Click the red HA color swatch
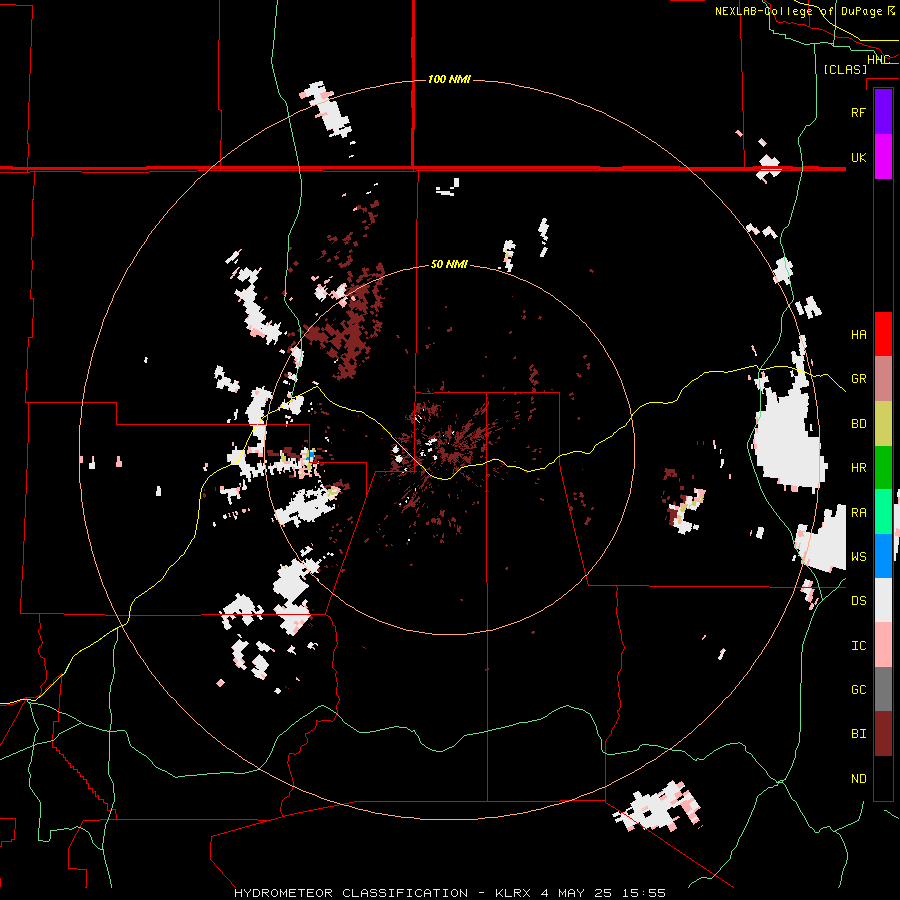This screenshot has height=900, width=900. pos(883,334)
